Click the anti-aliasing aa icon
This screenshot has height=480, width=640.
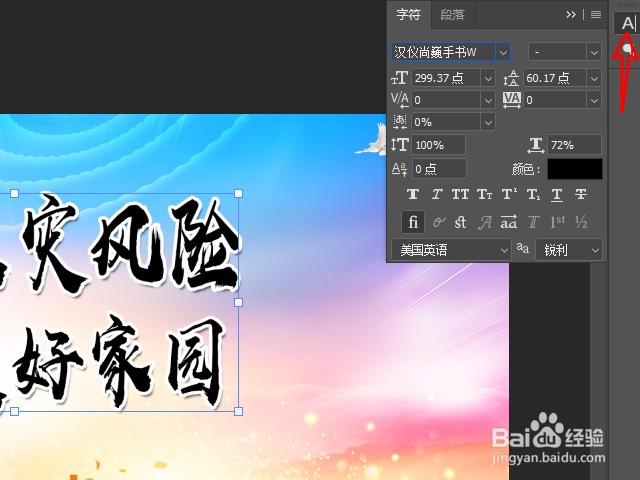coord(522,248)
